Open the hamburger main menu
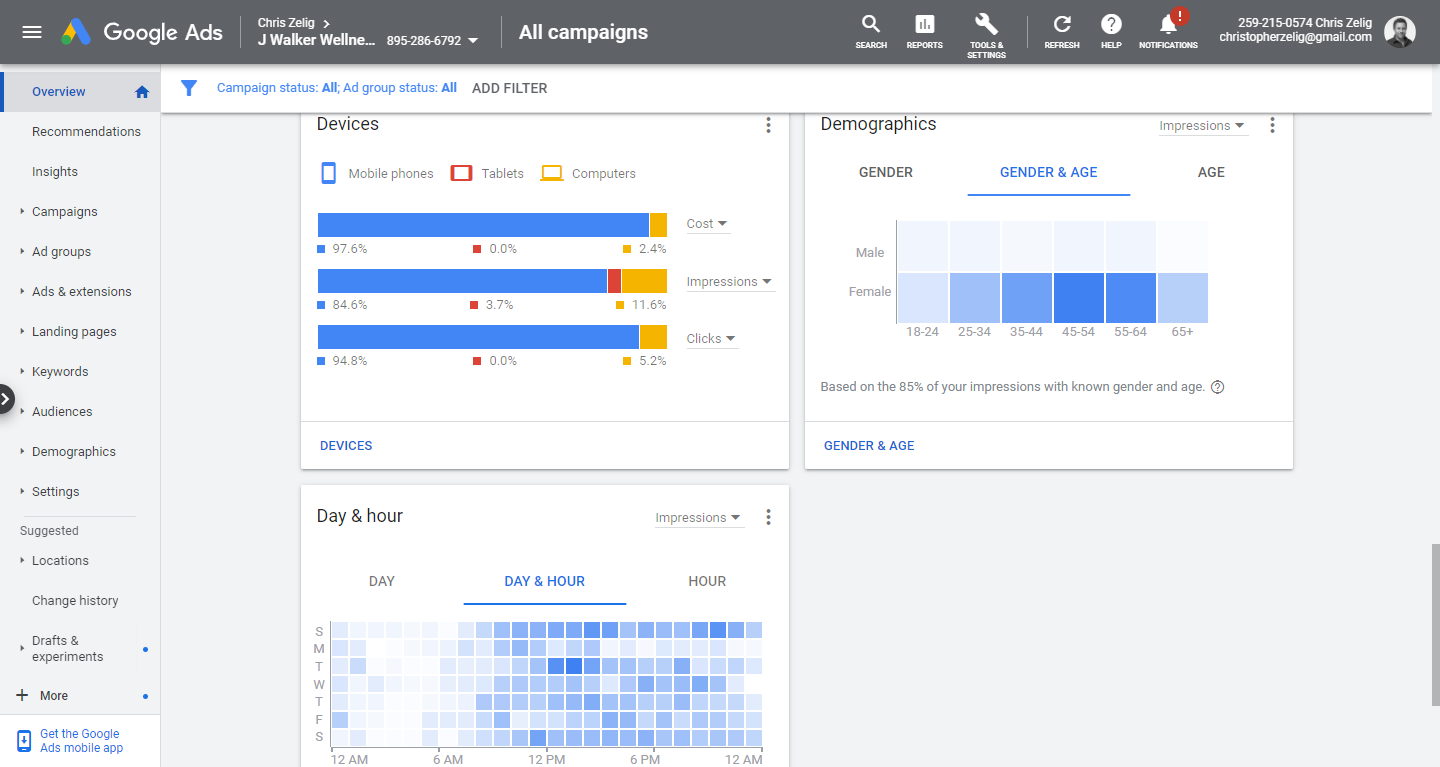This screenshot has width=1440, height=767. (32, 32)
